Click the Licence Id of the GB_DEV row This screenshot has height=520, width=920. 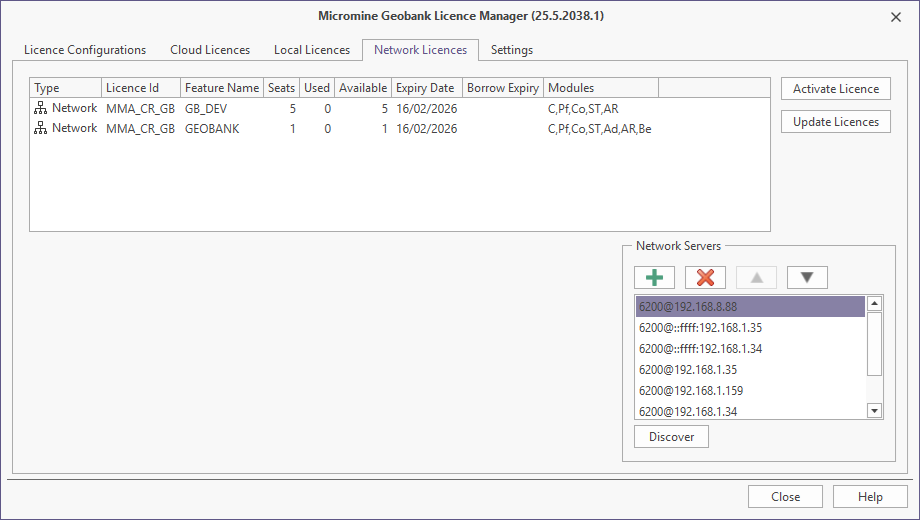coord(140,109)
